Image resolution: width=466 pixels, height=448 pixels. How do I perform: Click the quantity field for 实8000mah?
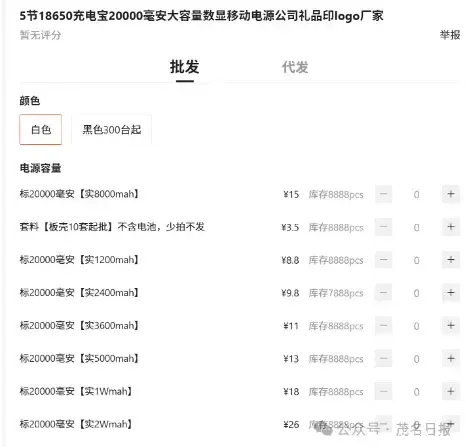(417, 194)
